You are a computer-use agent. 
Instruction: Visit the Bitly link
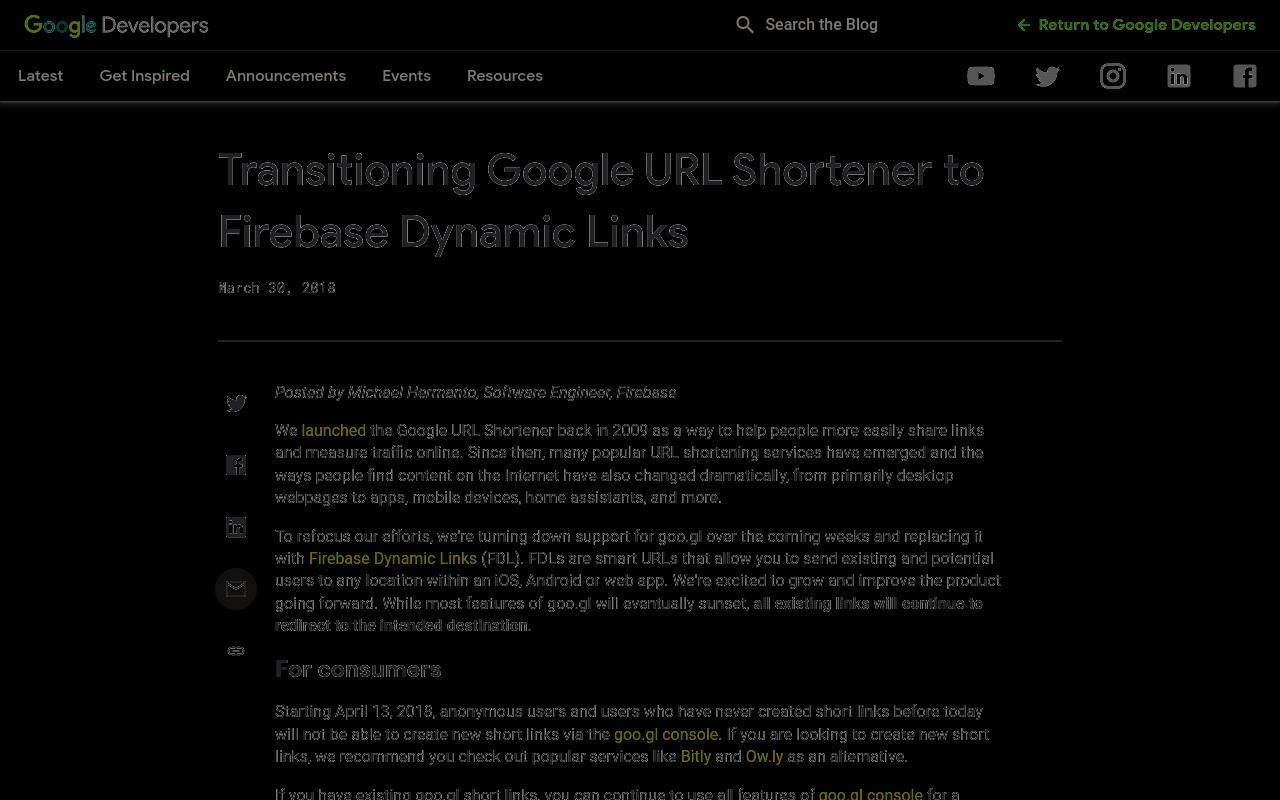pos(696,756)
